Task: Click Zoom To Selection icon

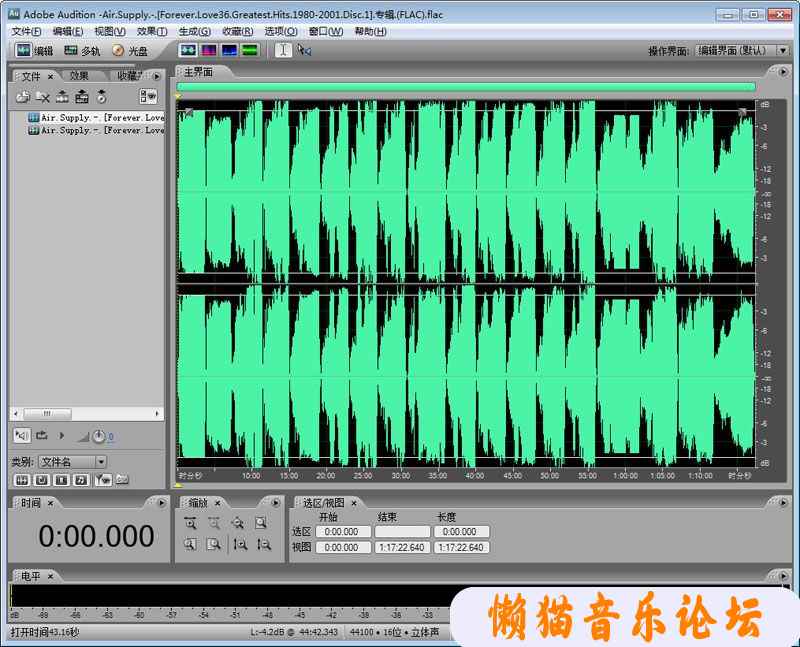Action: [x=261, y=523]
